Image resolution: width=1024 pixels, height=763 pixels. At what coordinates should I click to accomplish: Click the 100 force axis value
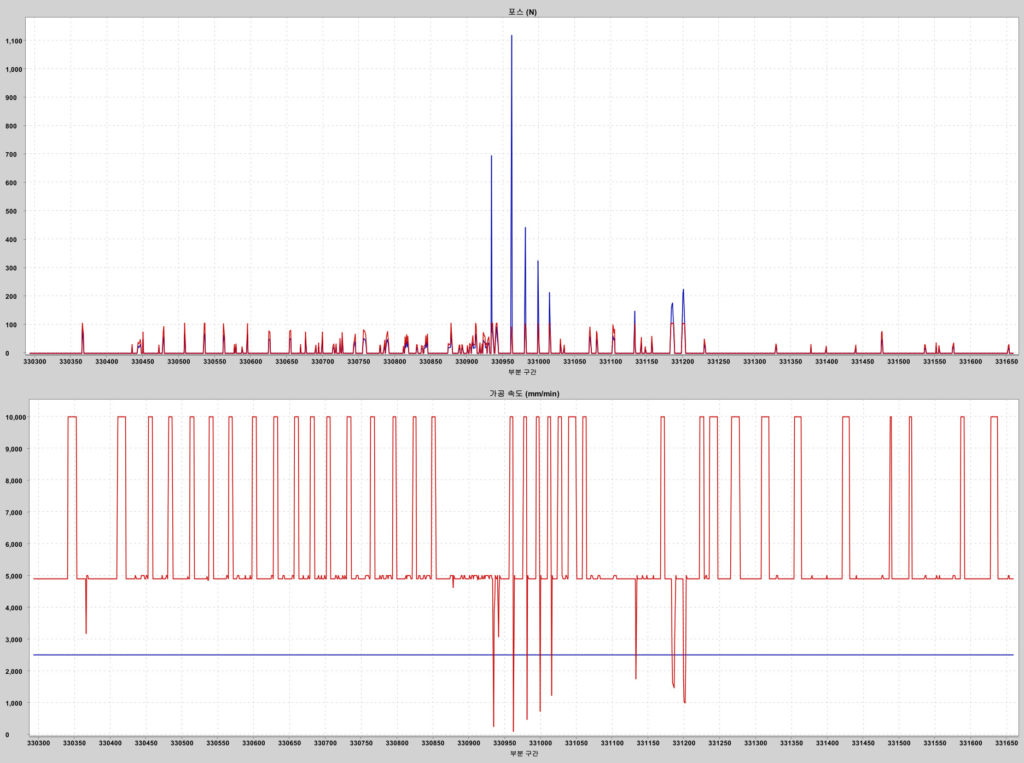tap(10, 325)
